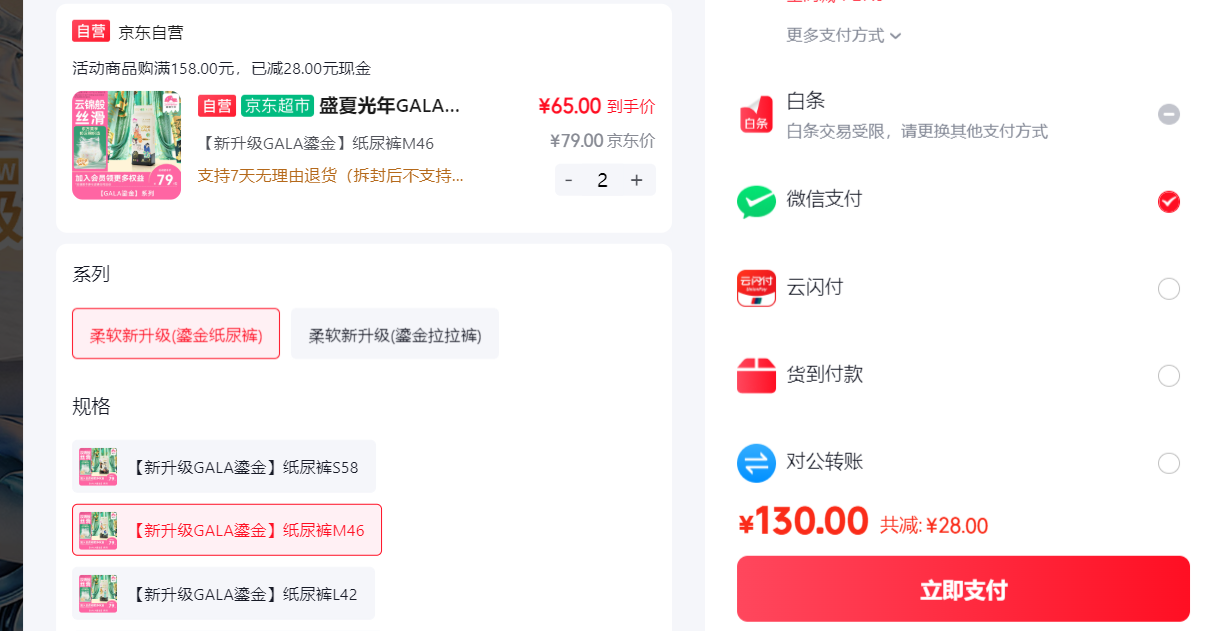Increase product quantity with plus button
Viewport: 1219px width, 631px height.
636,180
